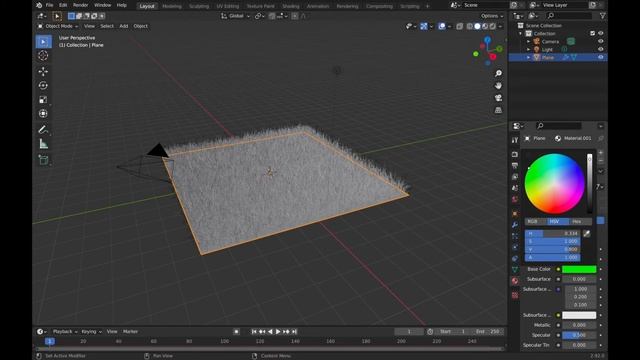This screenshot has height=360, width=640.
Task: Open the Tool properties tab
Action: (x=515, y=140)
